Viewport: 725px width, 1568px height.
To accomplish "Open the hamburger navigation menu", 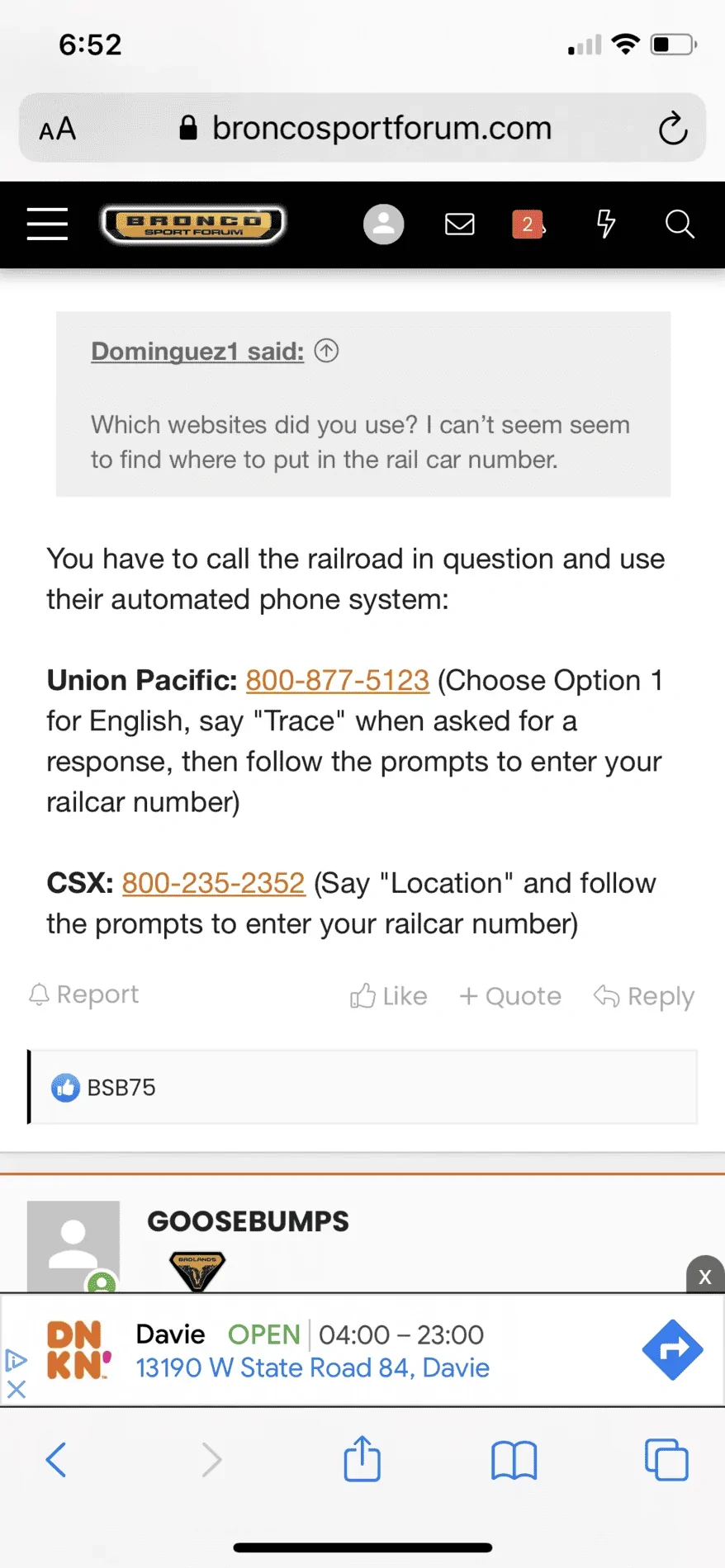I will [x=47, y=224].
